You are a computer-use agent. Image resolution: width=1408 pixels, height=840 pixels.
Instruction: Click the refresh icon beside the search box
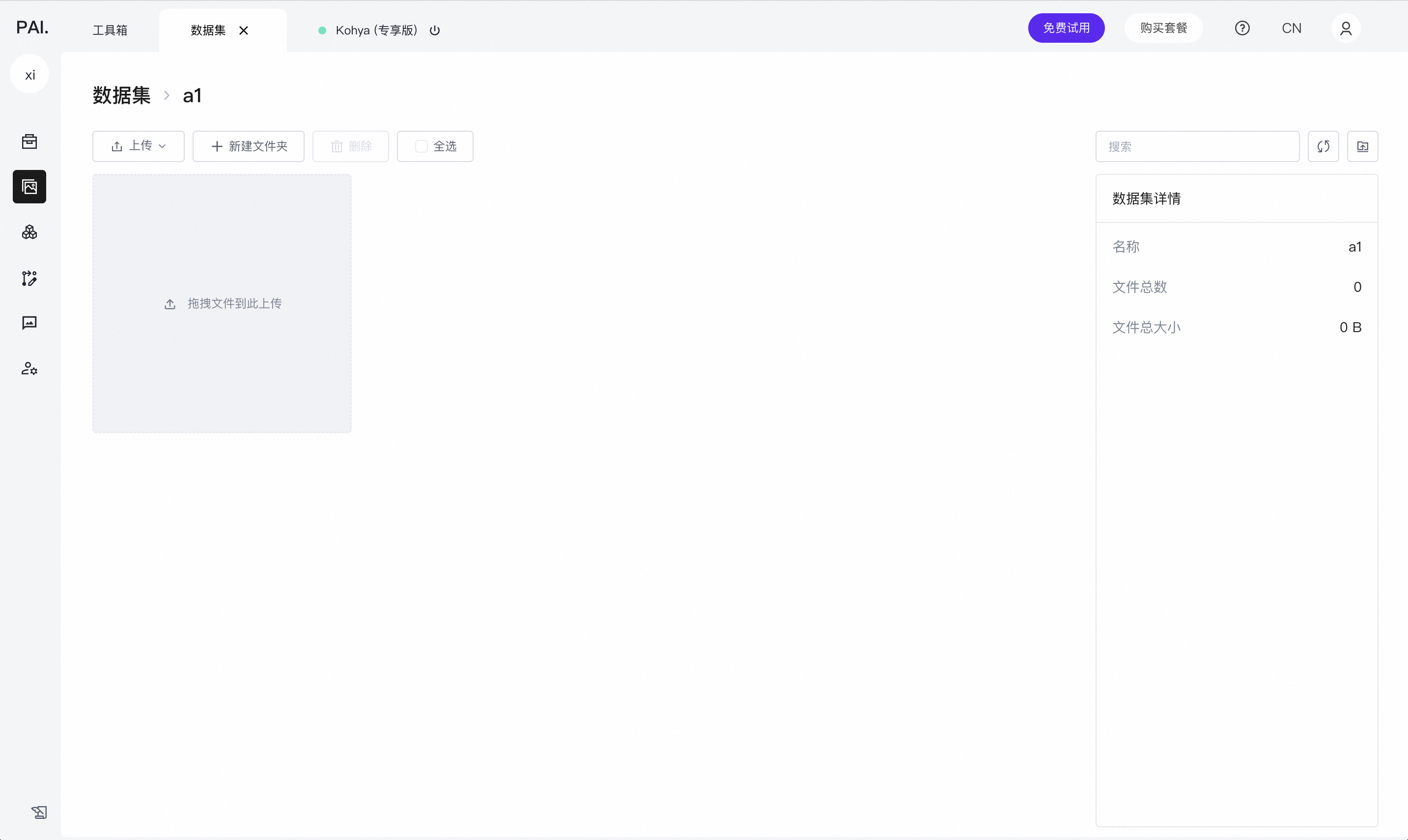[x=1323, y=146]
